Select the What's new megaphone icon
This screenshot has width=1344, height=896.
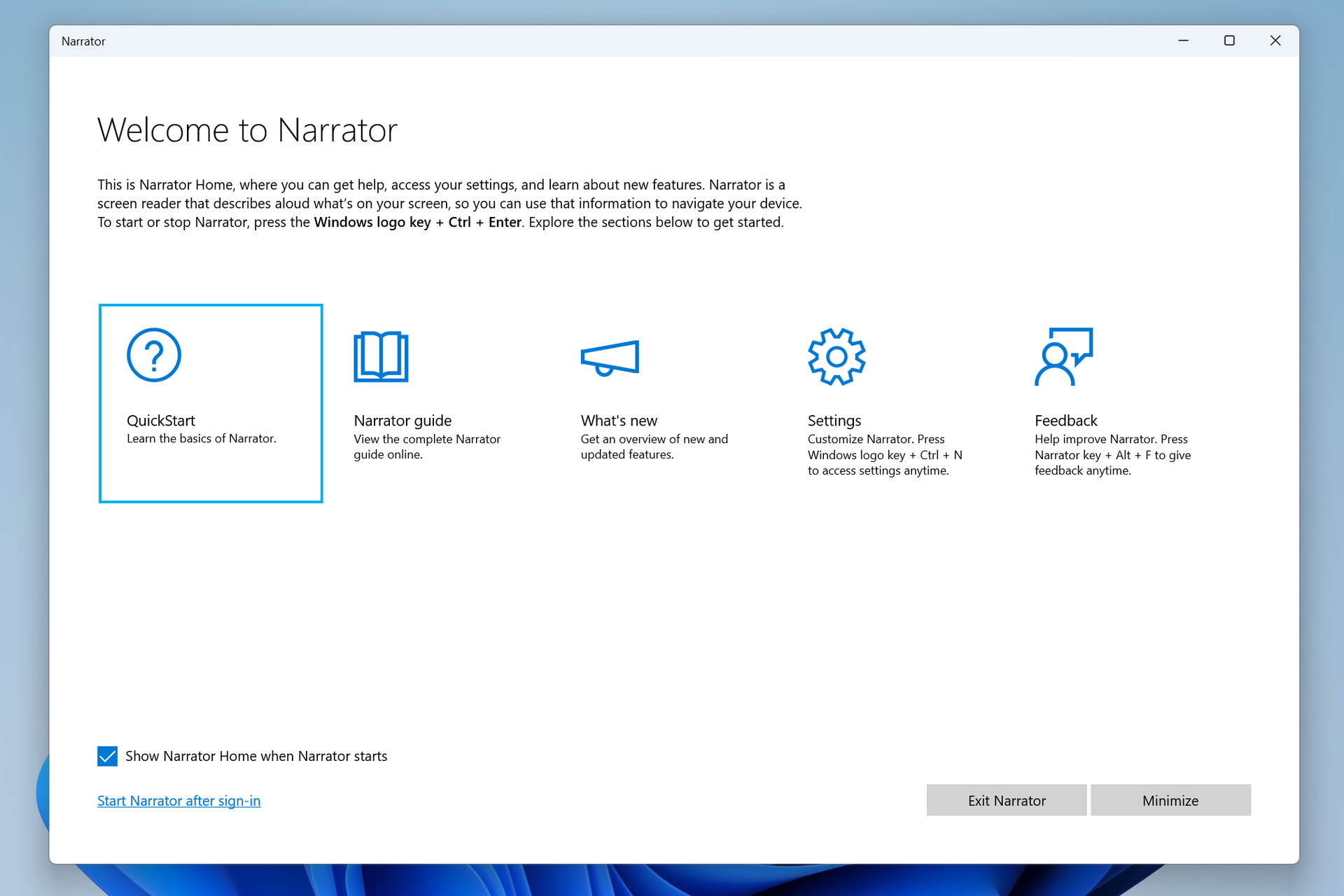609,357
